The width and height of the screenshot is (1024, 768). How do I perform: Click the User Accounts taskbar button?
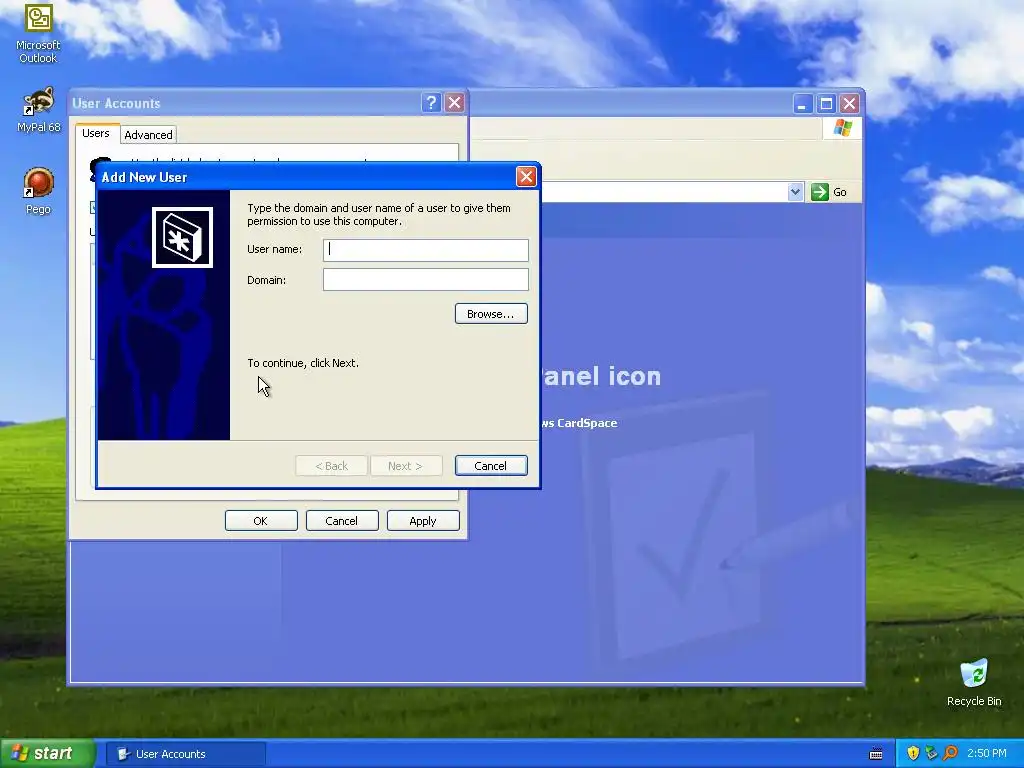click(x=186, y=754)
